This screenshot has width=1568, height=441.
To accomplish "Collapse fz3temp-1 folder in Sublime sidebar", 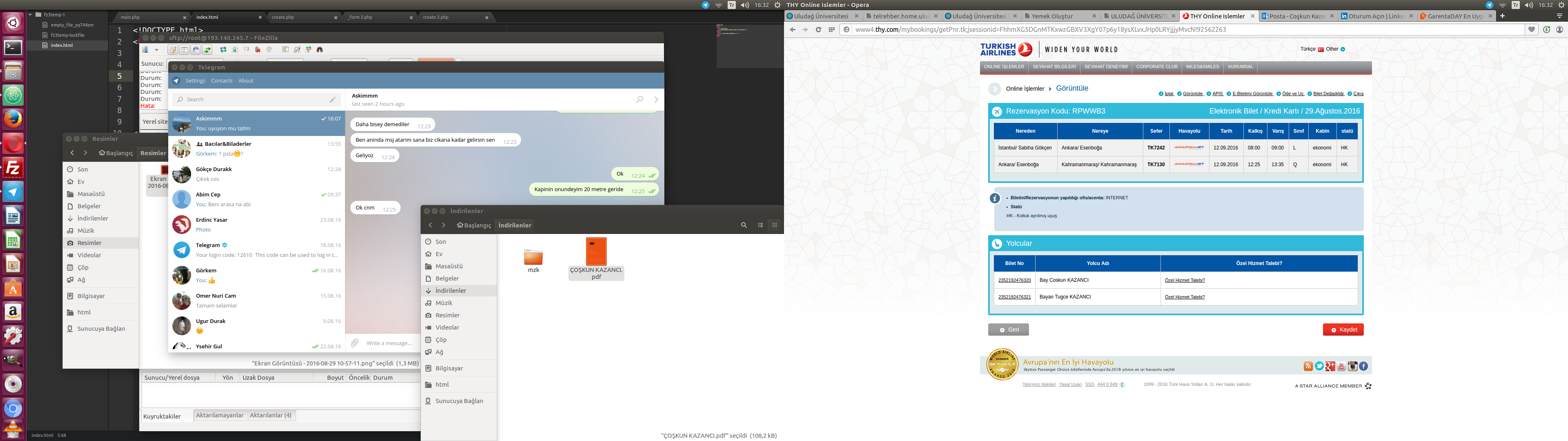I will point(31,14).
